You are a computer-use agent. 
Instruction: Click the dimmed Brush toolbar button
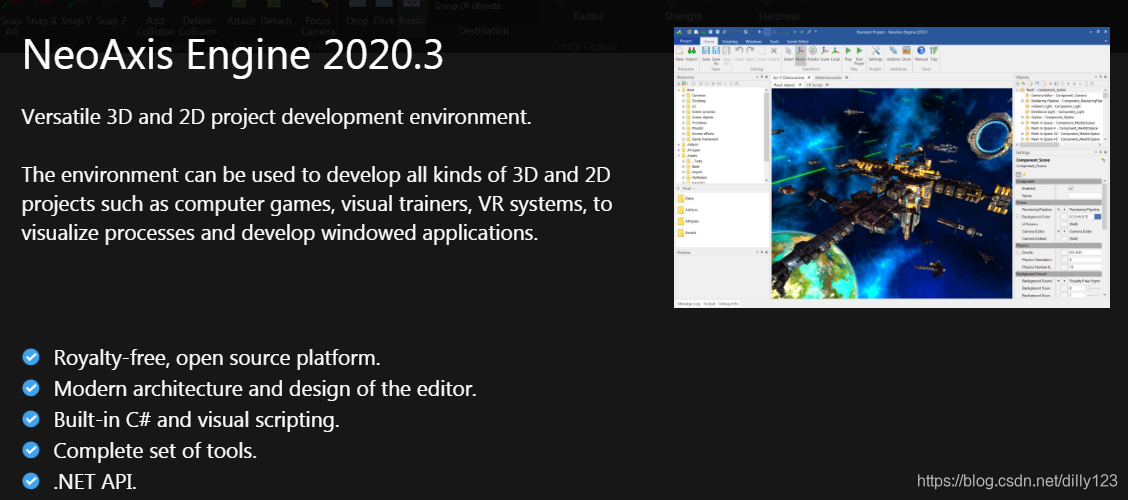(411, 16)
